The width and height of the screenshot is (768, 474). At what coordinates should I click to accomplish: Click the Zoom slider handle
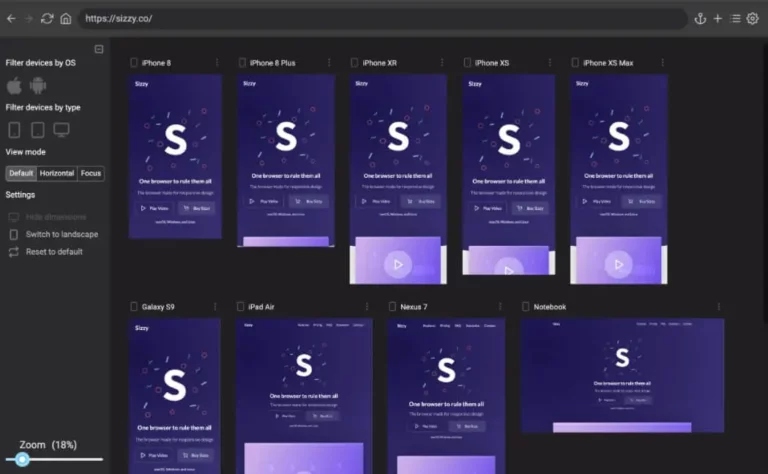point(22,459)
